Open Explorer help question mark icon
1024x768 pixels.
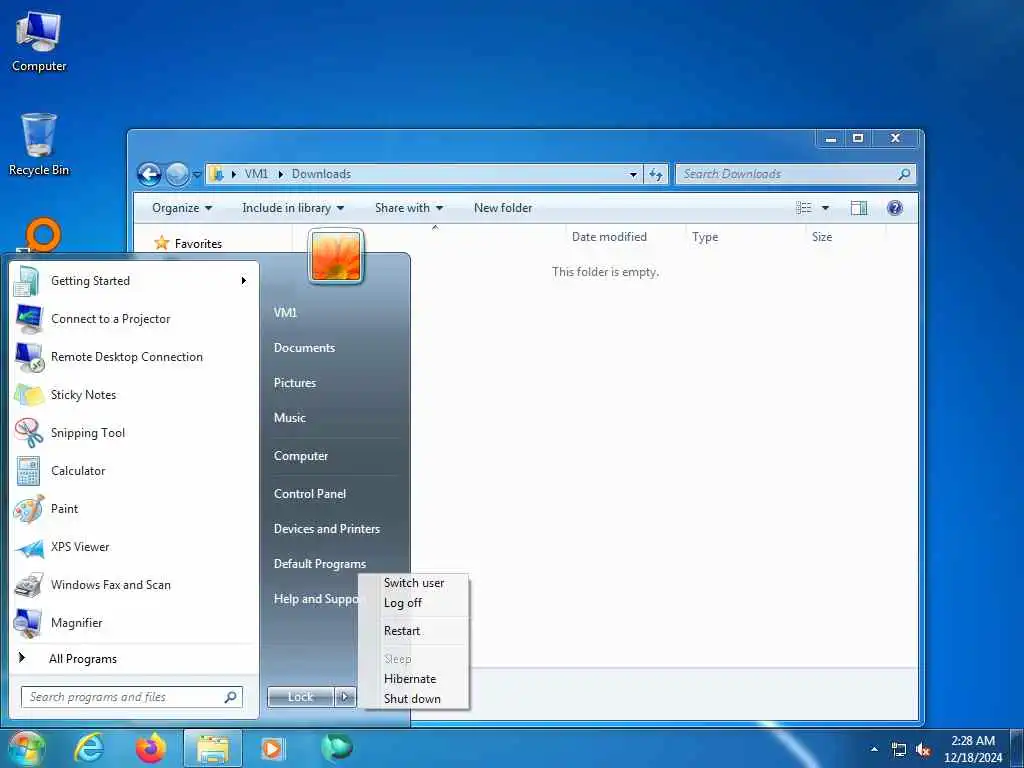point(895,208)
